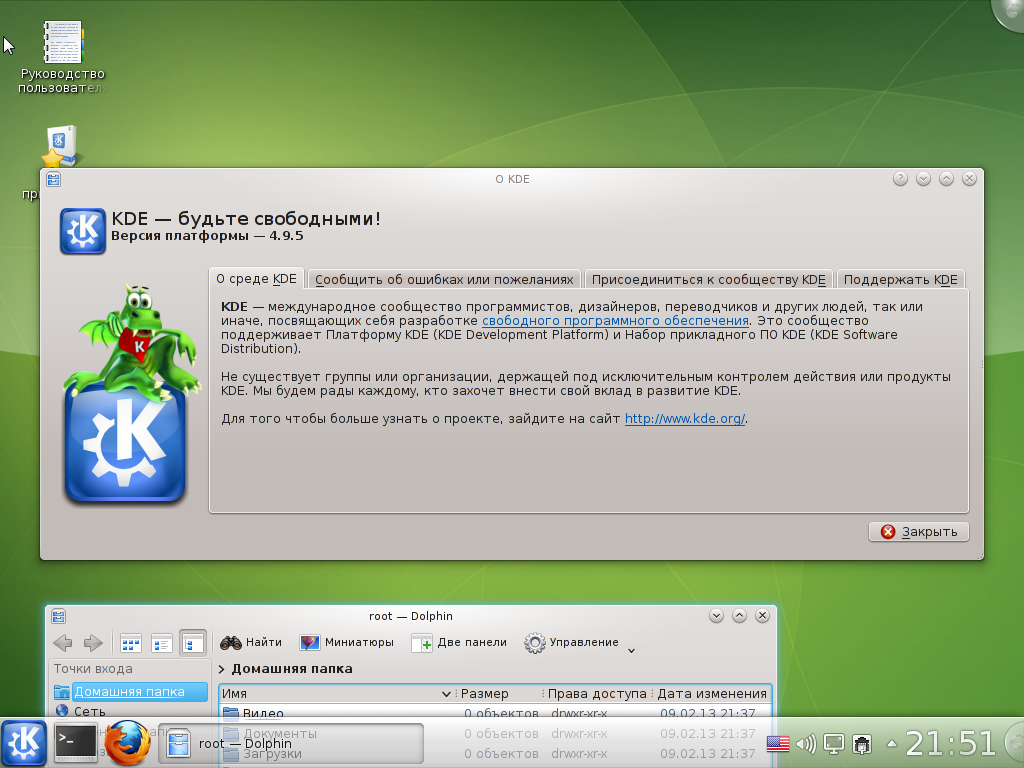The width and height of the screenshot is (1024, 768).
Task: Open the volume control in system tray
Action: point(807,744)
